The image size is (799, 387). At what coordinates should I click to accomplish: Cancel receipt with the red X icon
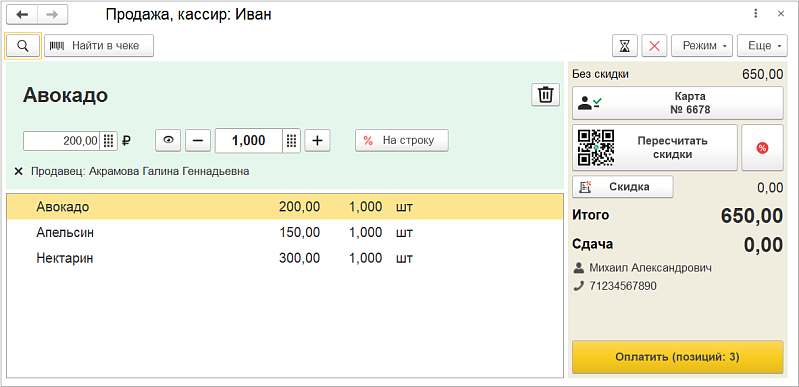pos(655,46)
